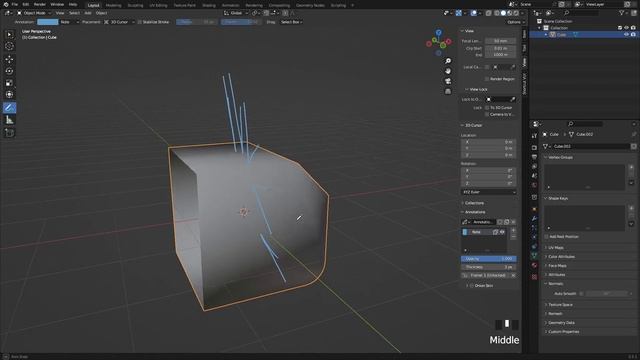Enable Render Region checkbox
Viewport: 640px width, 360px height.
coord(487,79)
